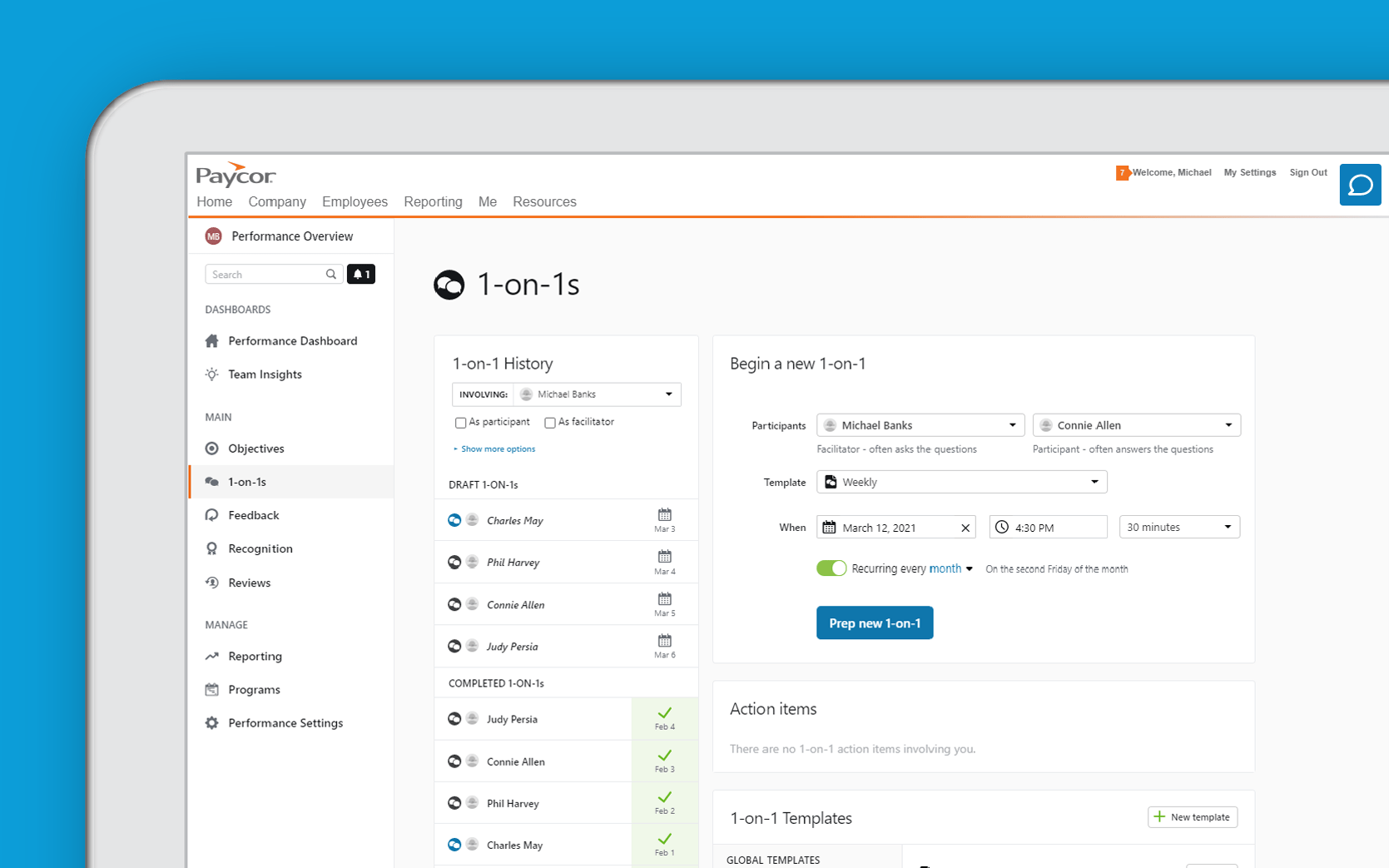This screenshot has height=868, width=1389.
Task: Click the speech icon next to Feedback
Action: (212, 515)
